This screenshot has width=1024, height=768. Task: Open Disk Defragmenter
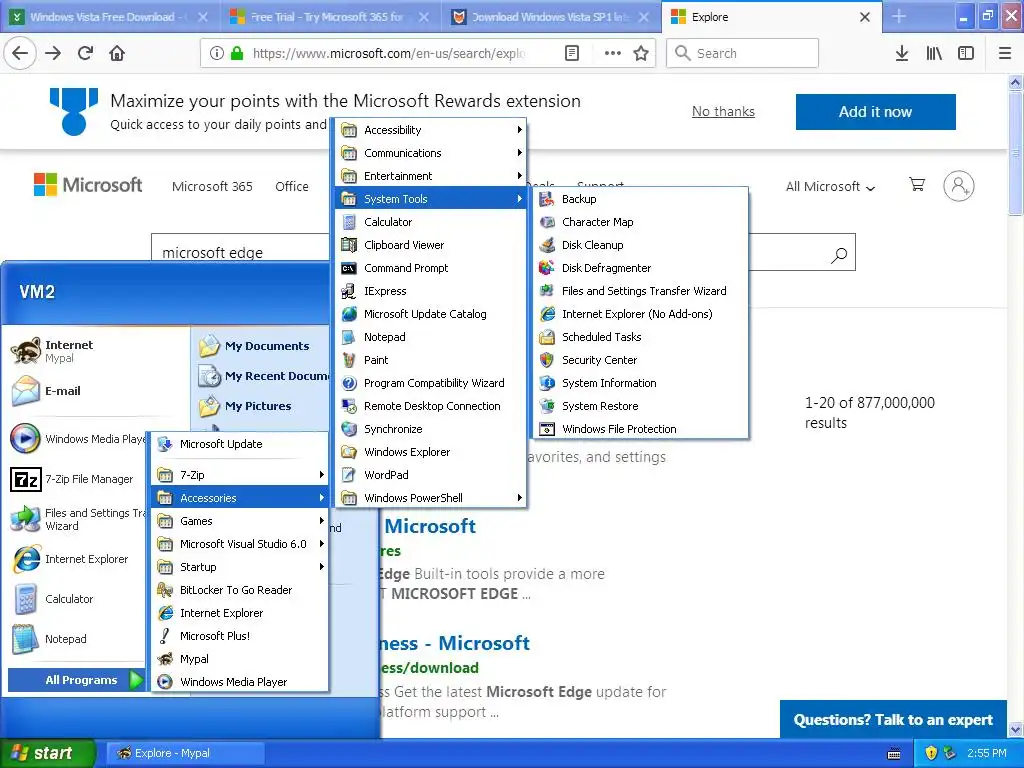(x=641, y=268)
